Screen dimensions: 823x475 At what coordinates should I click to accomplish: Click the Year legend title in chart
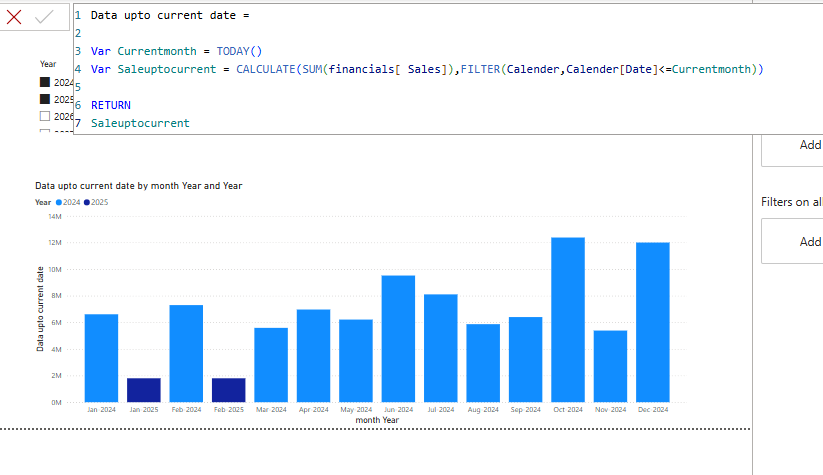coord(43,202)
